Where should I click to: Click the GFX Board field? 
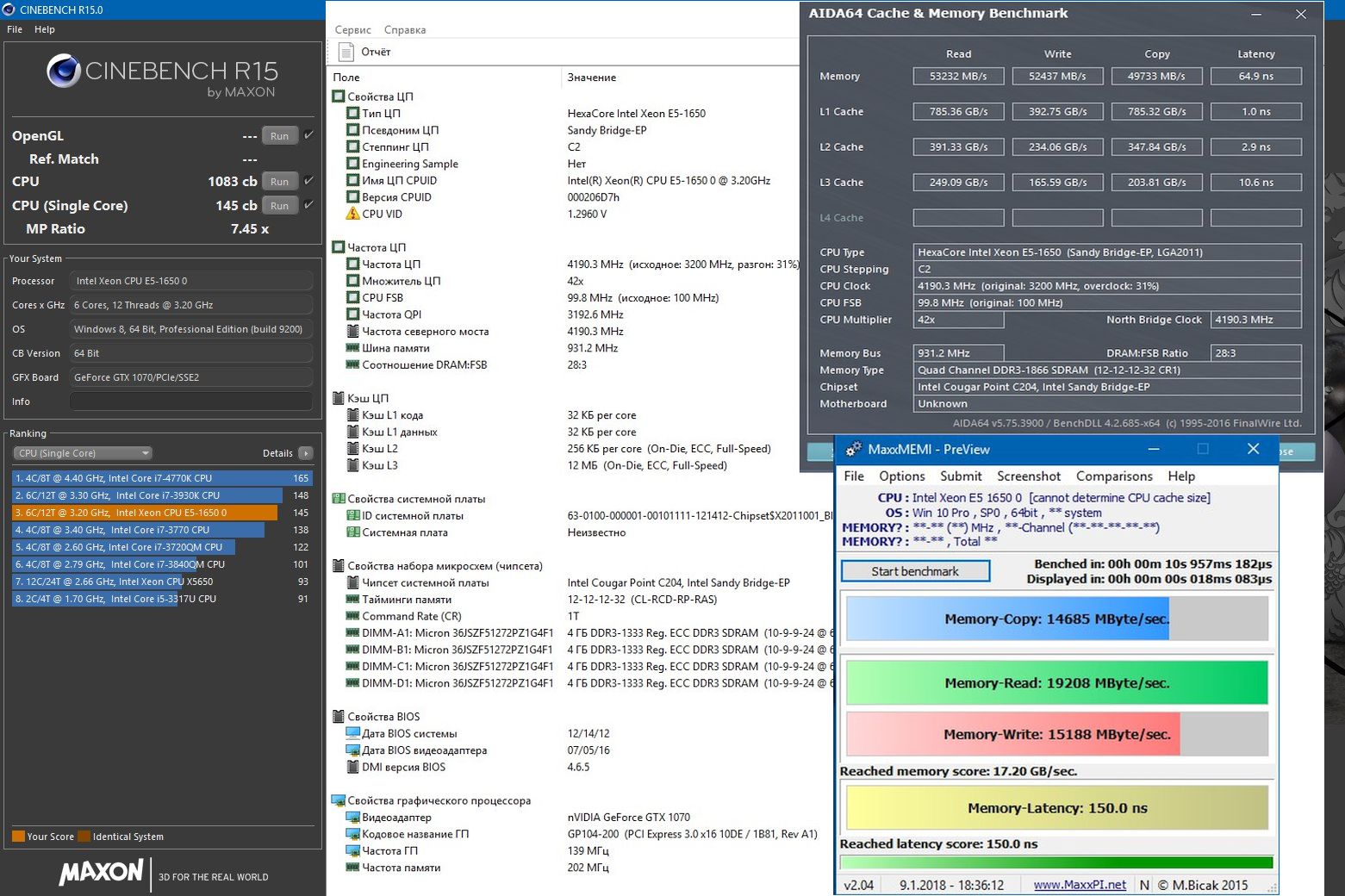191,377
